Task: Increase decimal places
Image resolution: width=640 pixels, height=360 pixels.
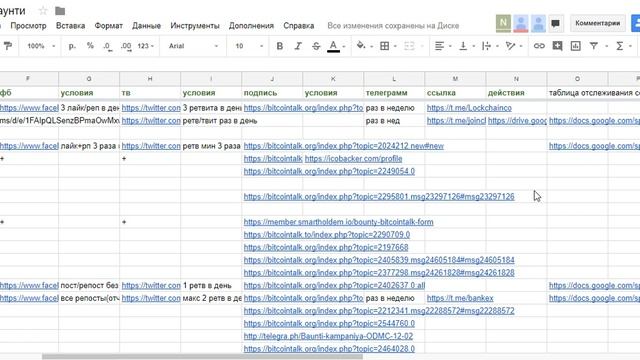Action: 126,46
